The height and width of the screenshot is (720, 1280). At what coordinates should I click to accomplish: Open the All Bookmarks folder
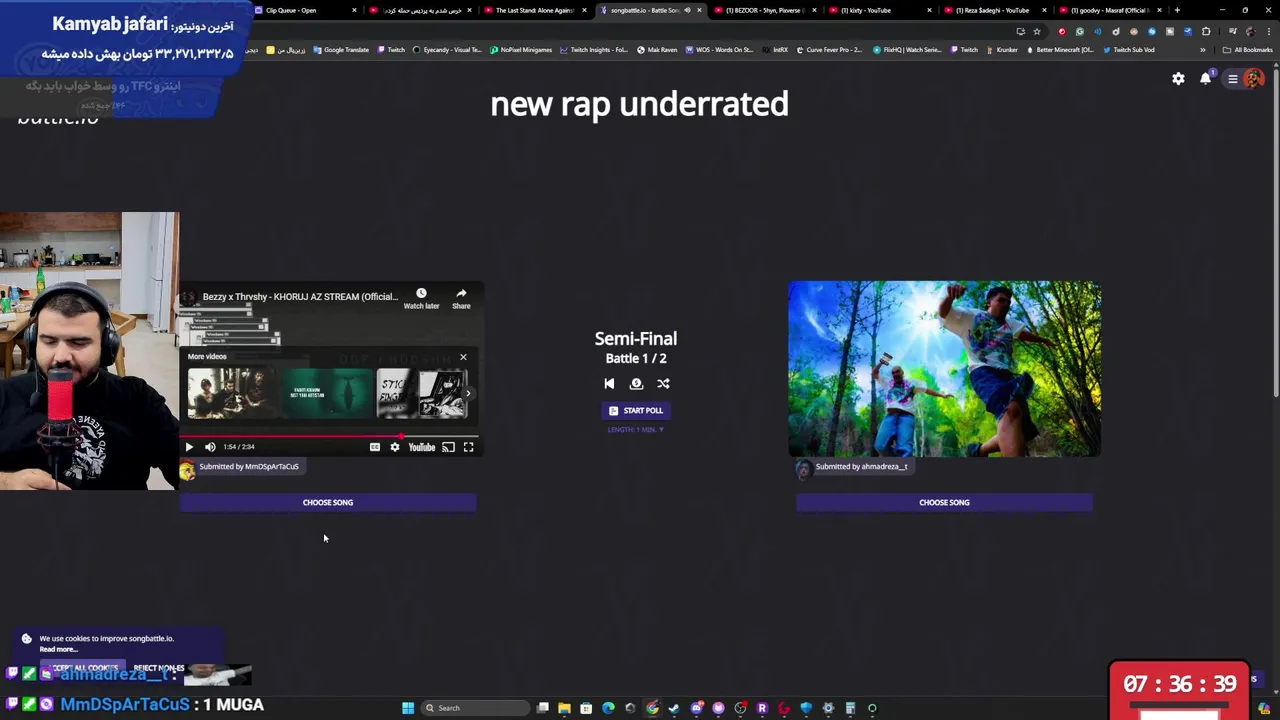(x=1247, y=50)
